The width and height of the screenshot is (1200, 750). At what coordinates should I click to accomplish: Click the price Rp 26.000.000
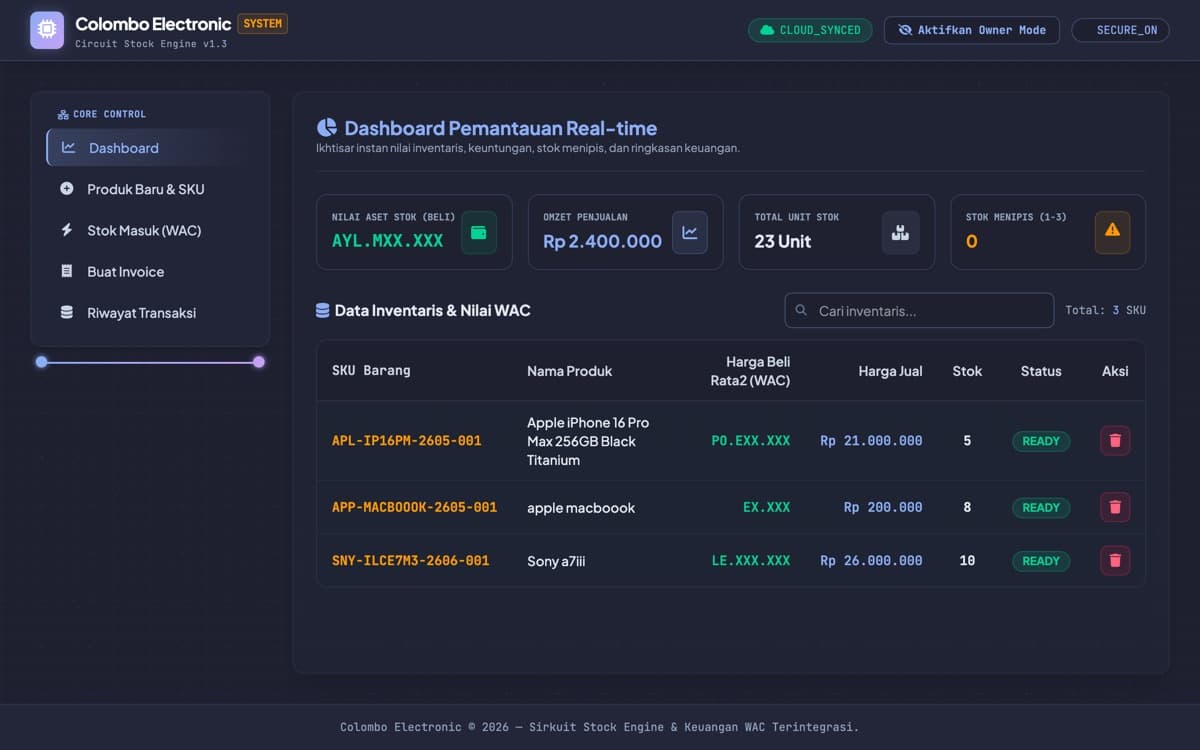click(x=871, y=560)
